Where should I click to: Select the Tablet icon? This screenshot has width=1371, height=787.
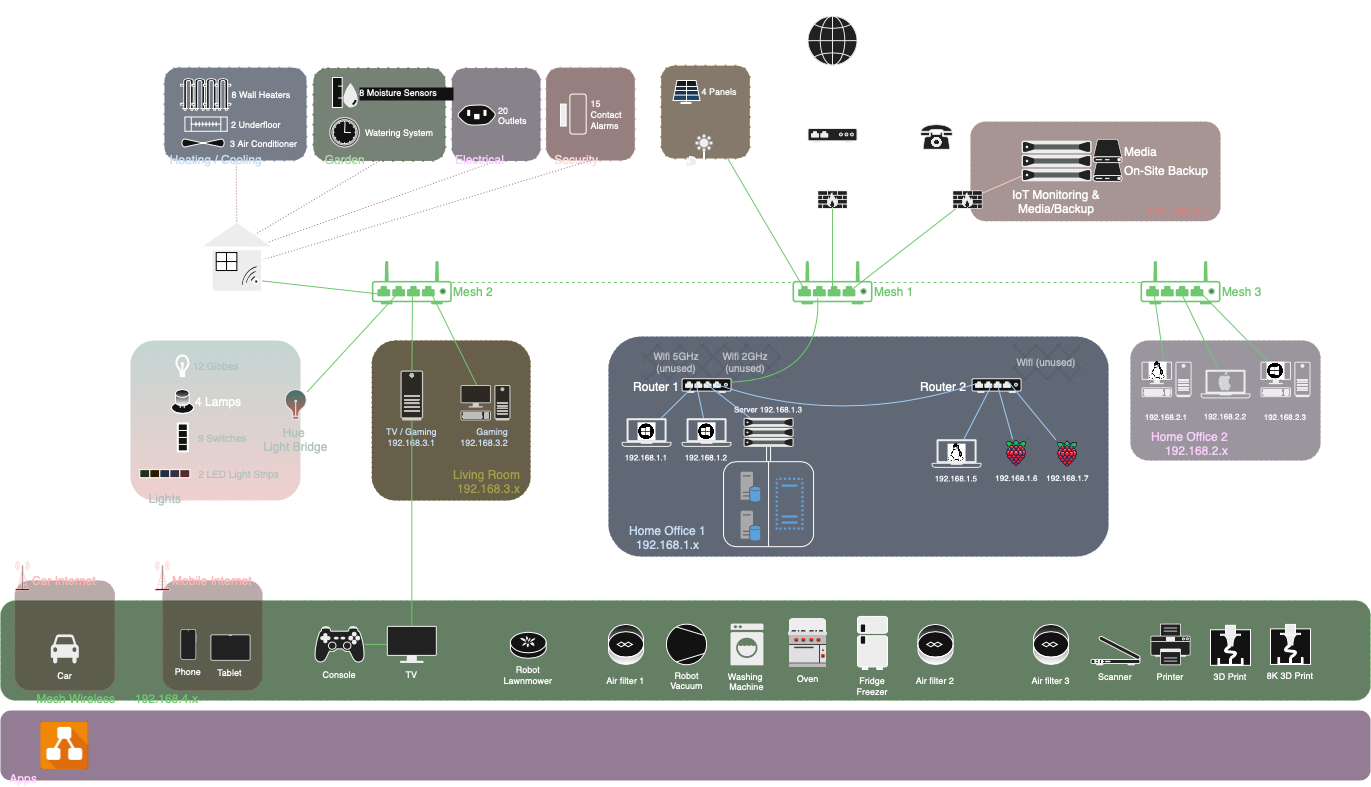coord(230,647)
